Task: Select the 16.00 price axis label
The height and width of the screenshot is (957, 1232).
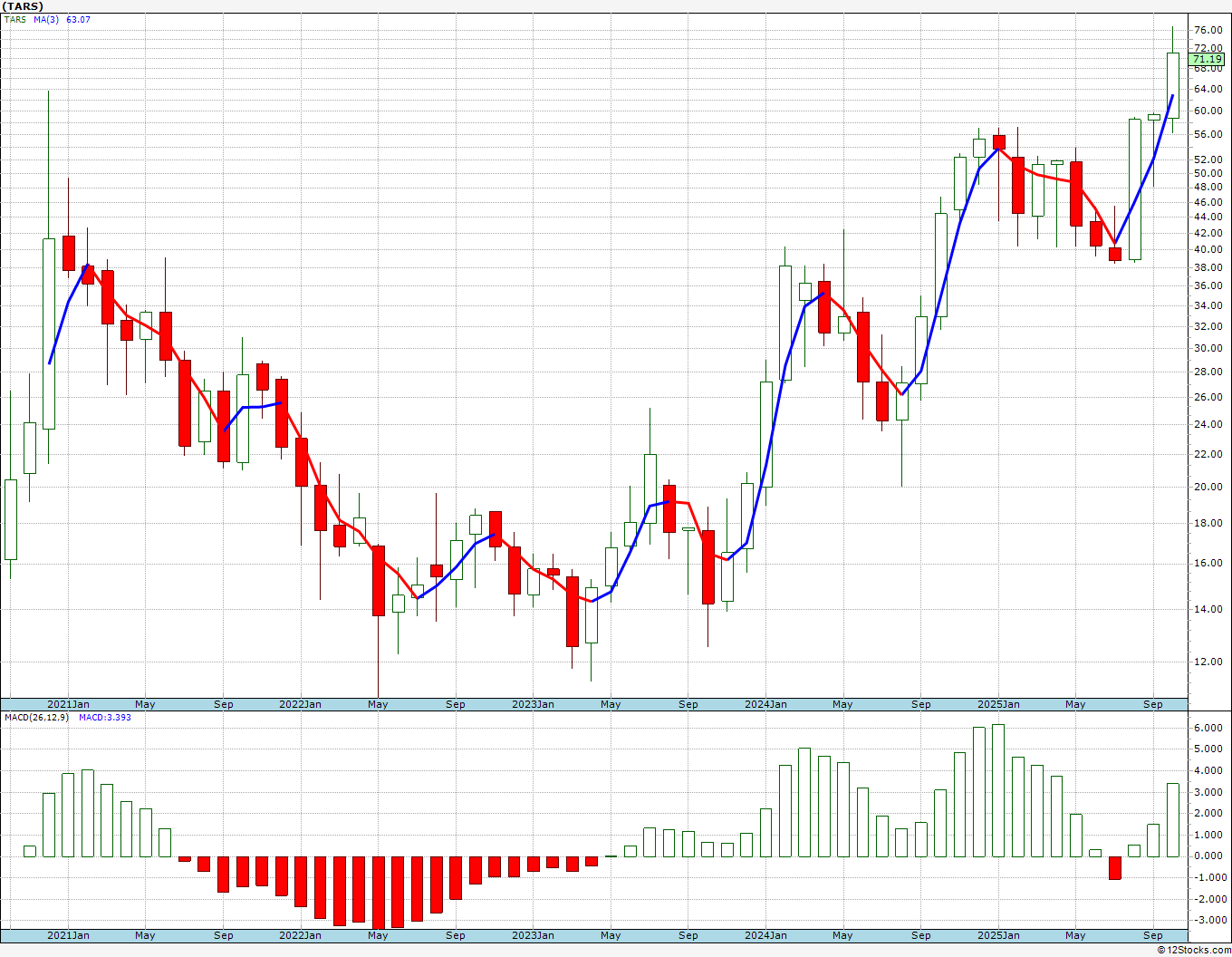Action: point(1208,563)
